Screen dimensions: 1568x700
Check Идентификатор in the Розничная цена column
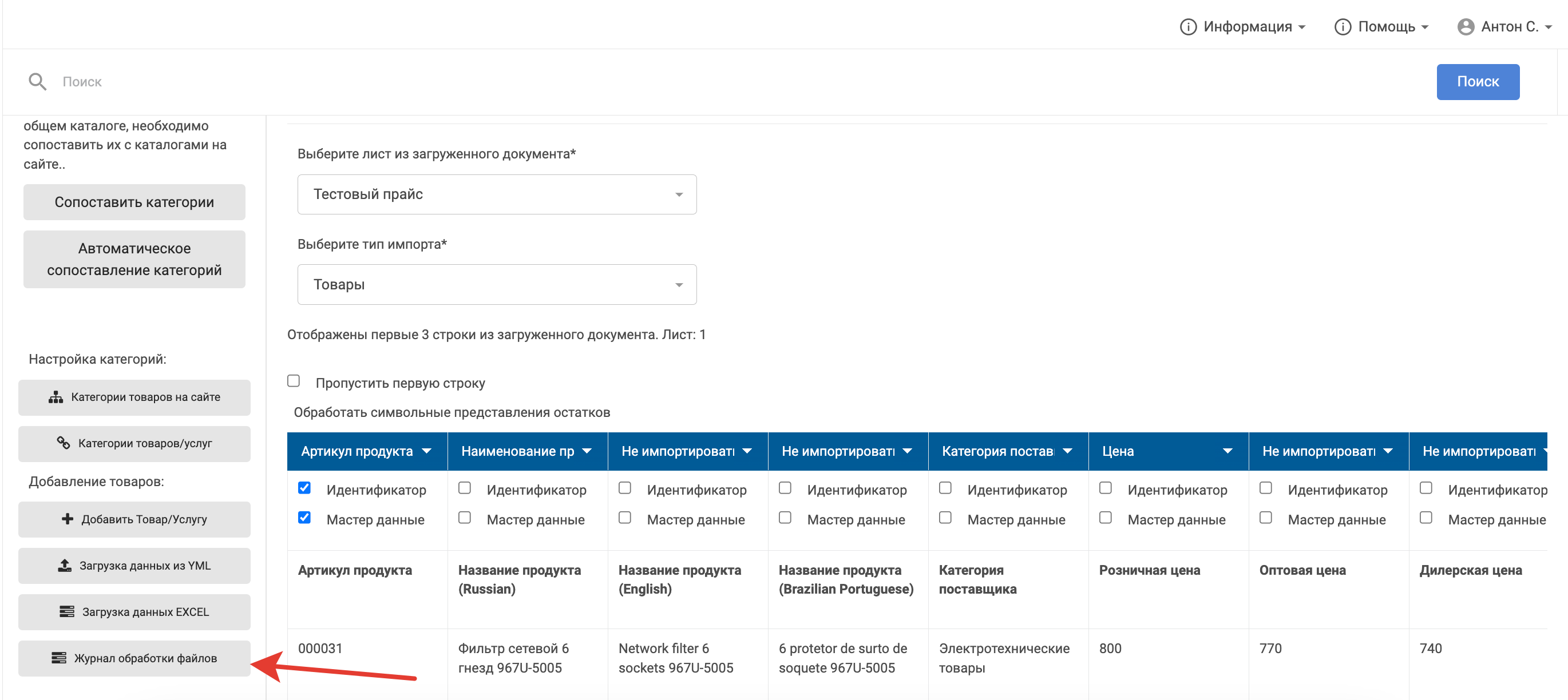(1106, 488)
